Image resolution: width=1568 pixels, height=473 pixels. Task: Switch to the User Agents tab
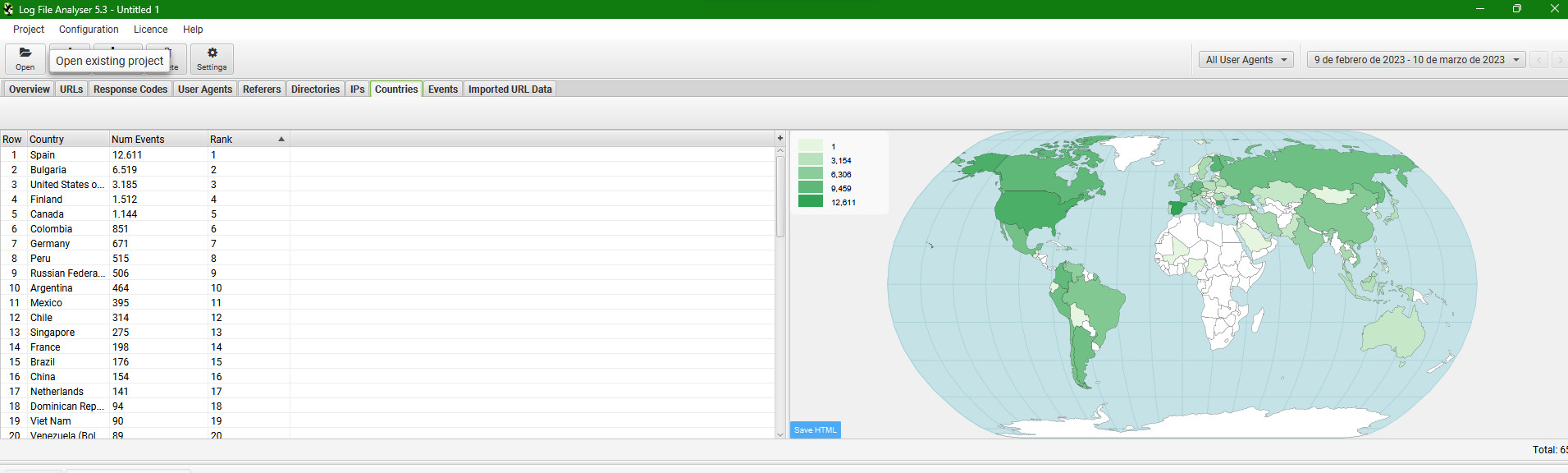point(205,90)
